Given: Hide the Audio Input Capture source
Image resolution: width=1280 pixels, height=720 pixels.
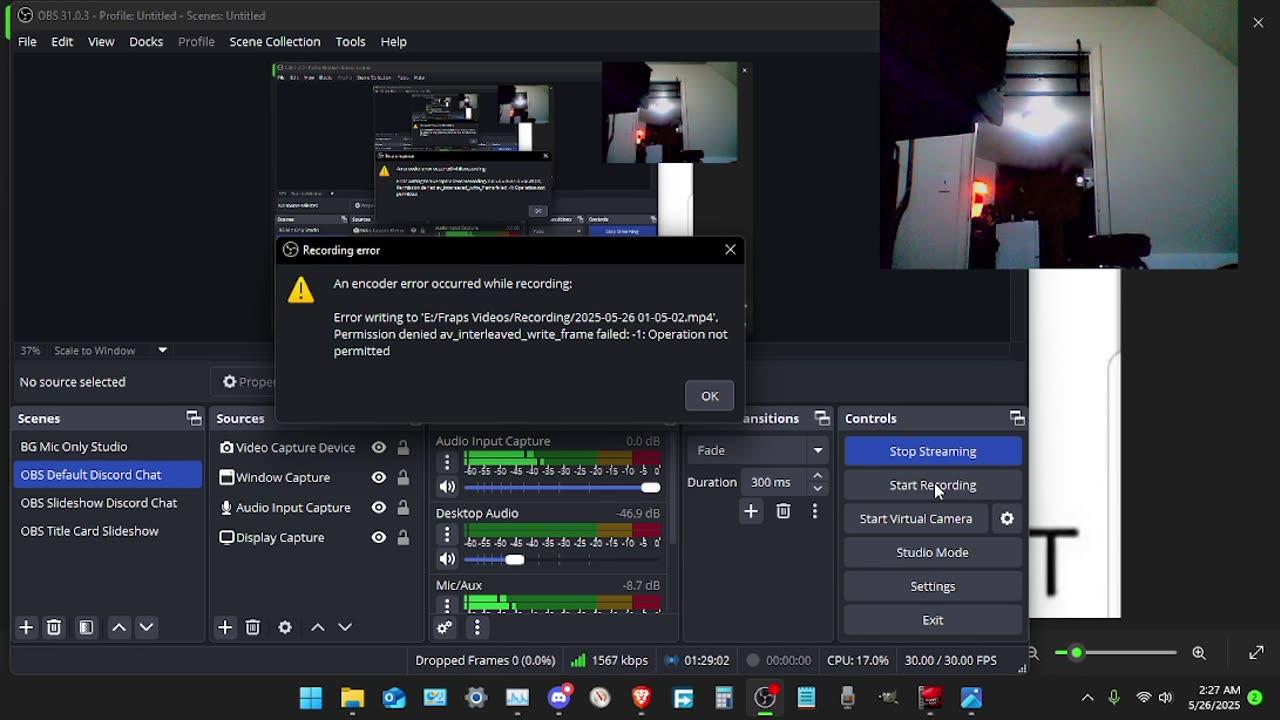Looking at the screenshot, I should [379, 508].
